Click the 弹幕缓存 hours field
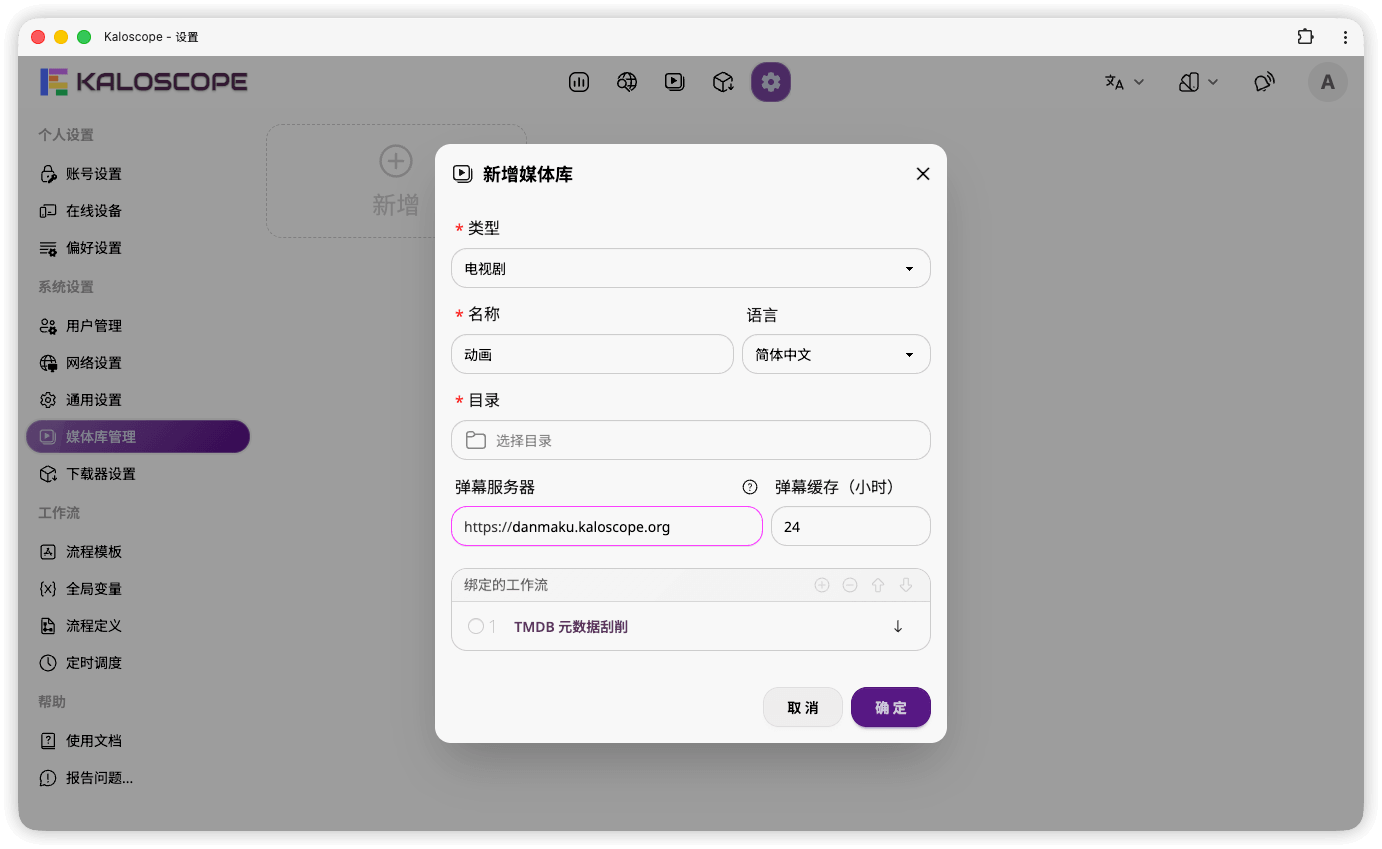The height and width of the screenshot is (849, 1382). 851,526
